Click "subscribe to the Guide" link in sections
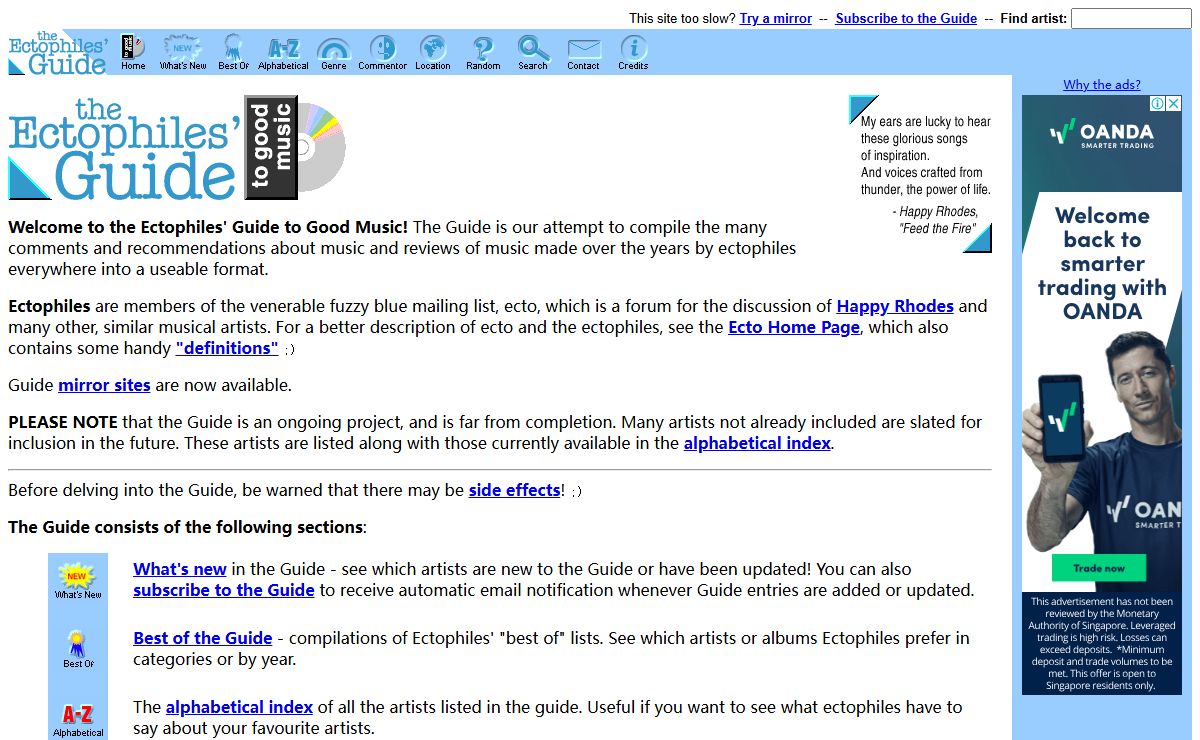Viewport: 1200px width, 740px height. point(224,590)
